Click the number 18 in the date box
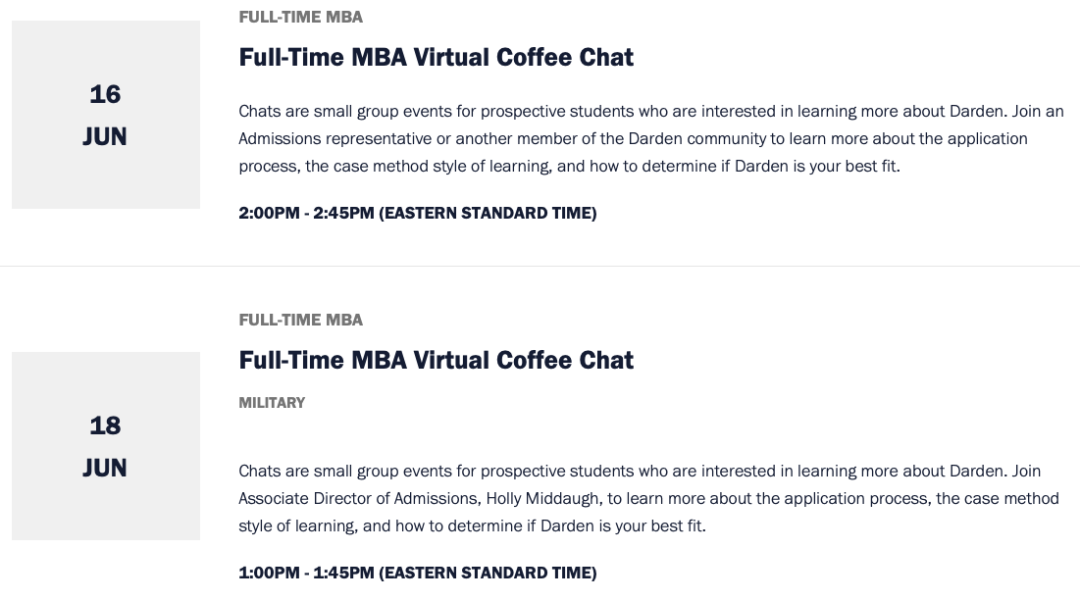 coord(105,426)
